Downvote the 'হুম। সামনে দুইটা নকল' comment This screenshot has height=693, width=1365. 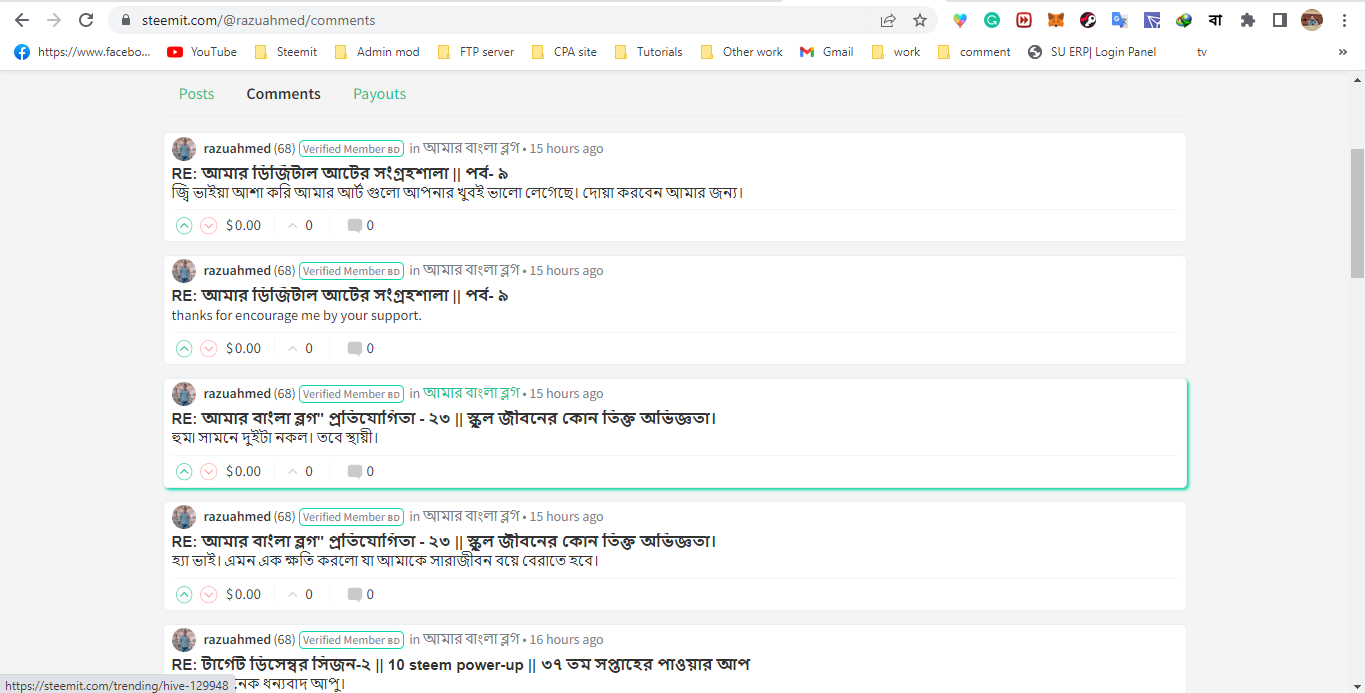click(209, 472)
